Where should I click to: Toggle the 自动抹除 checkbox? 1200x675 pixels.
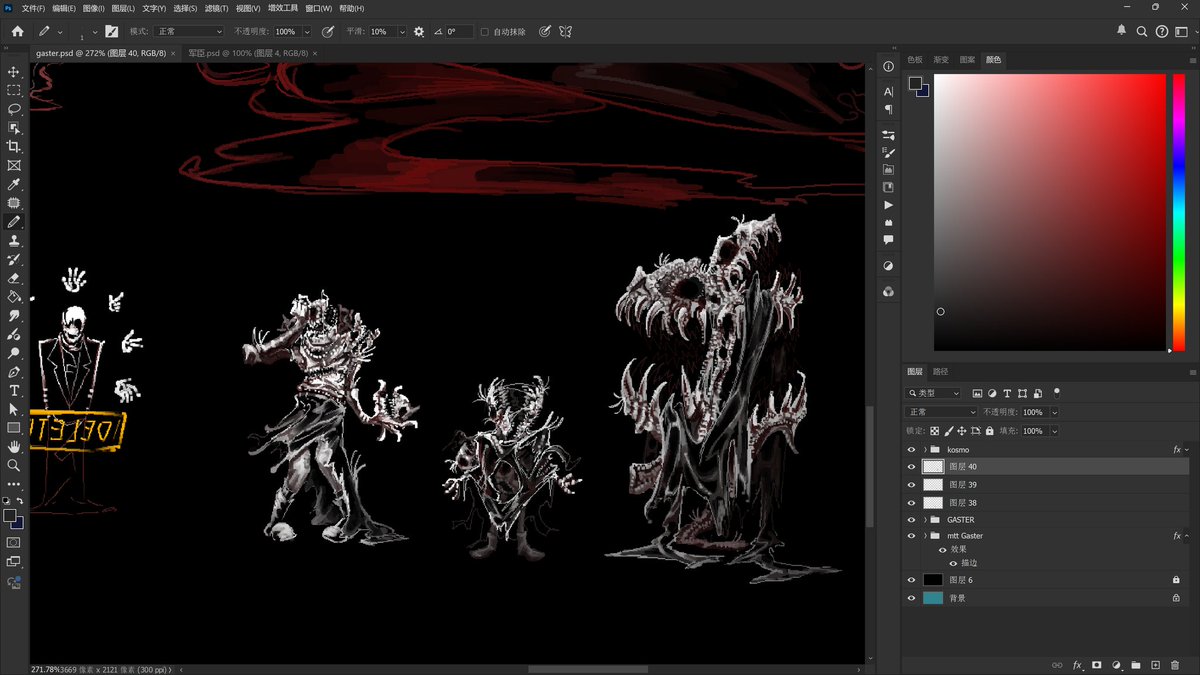click(485, 32)
